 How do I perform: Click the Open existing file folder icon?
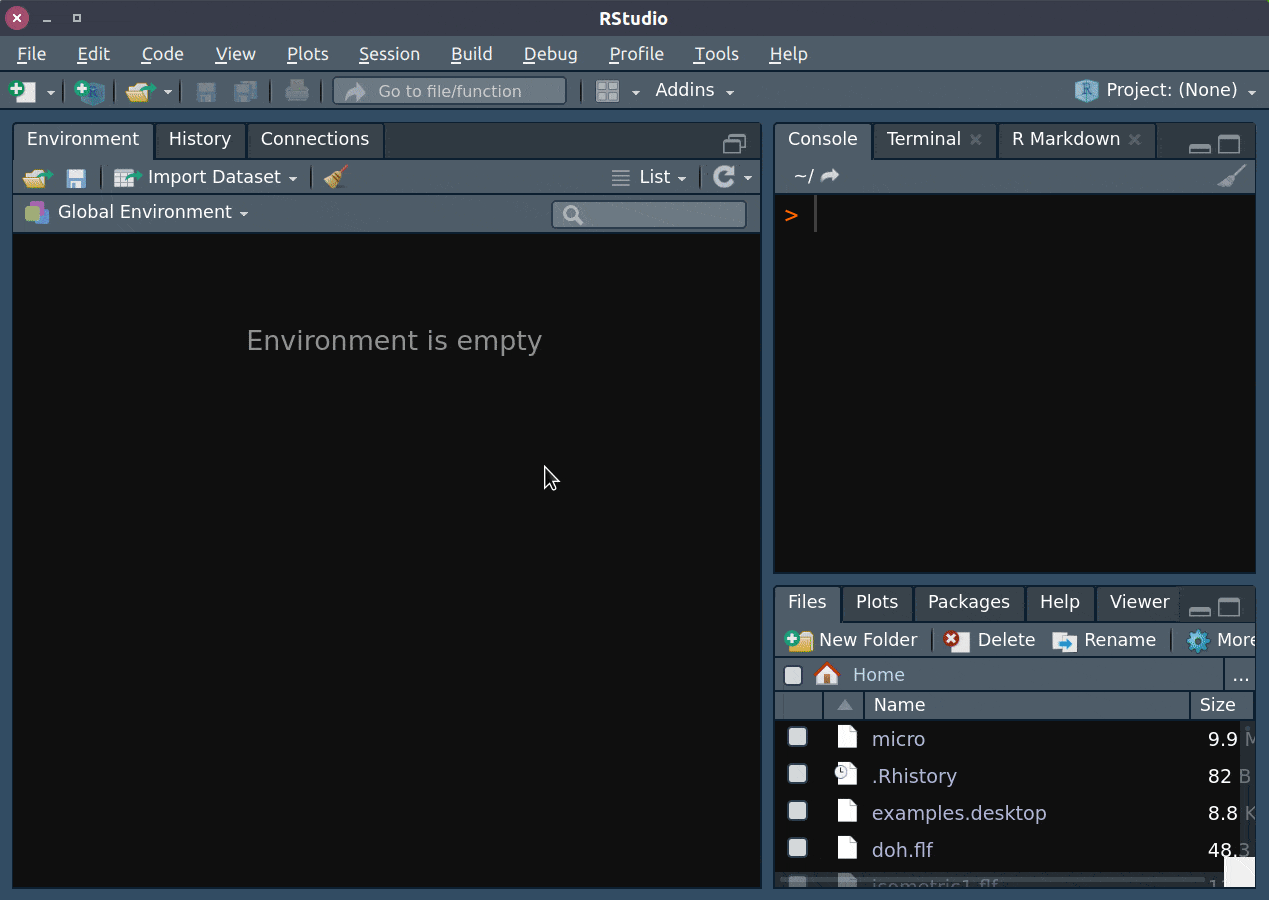141,92
